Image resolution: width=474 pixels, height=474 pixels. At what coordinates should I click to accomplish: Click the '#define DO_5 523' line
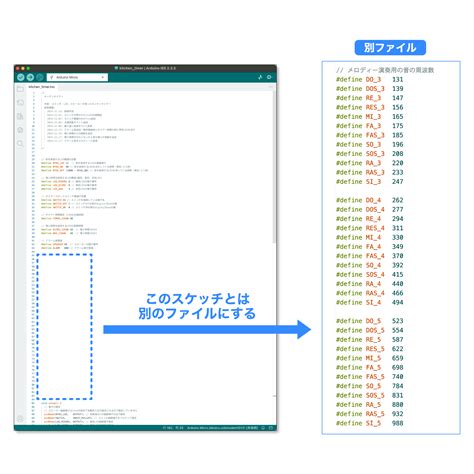[x=369, y=321]
